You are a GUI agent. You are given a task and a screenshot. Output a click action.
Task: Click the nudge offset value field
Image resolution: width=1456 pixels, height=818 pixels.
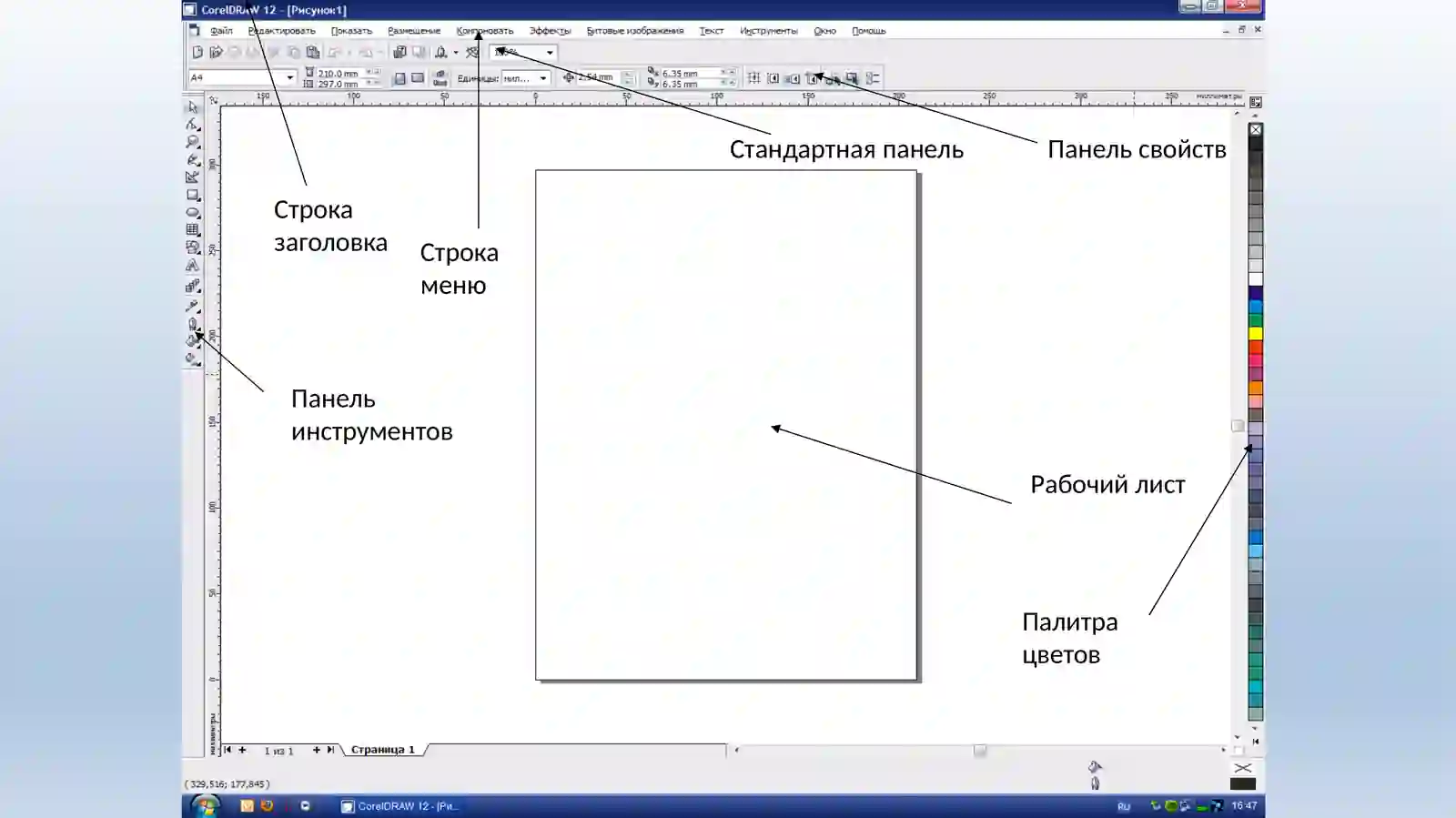[599, 78]
